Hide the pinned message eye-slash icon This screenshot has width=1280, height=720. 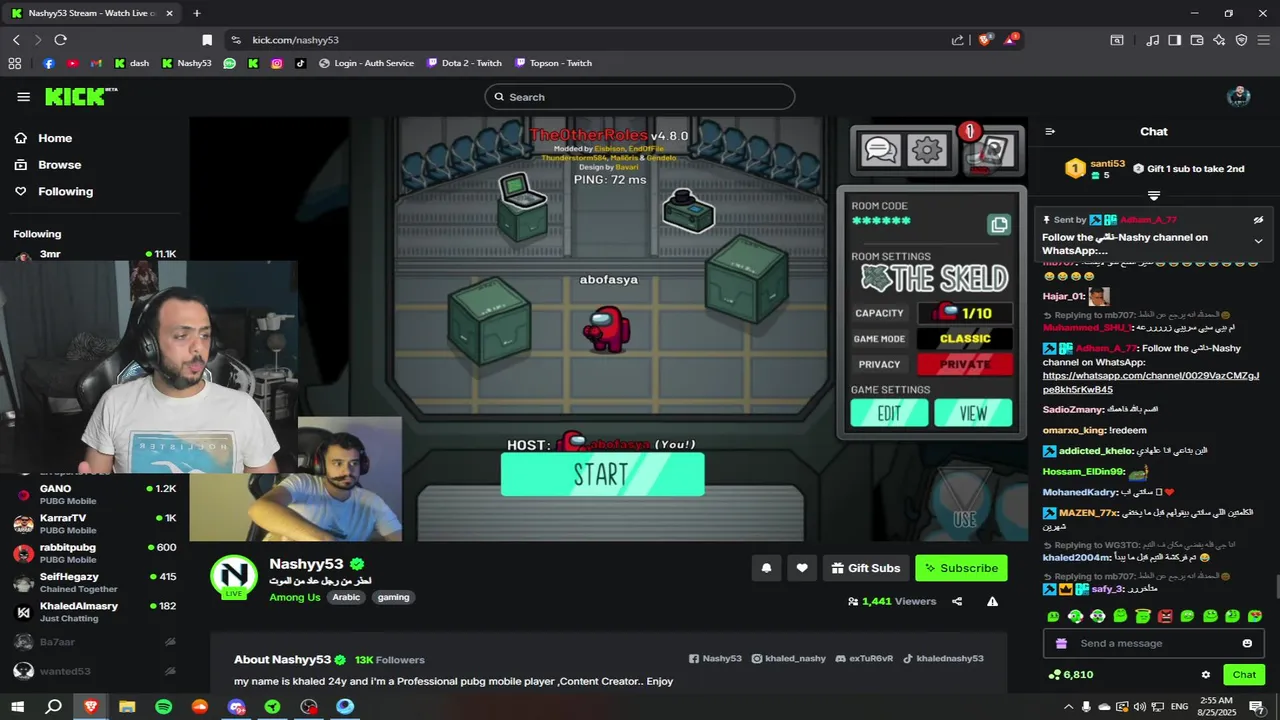point(1258,220)
